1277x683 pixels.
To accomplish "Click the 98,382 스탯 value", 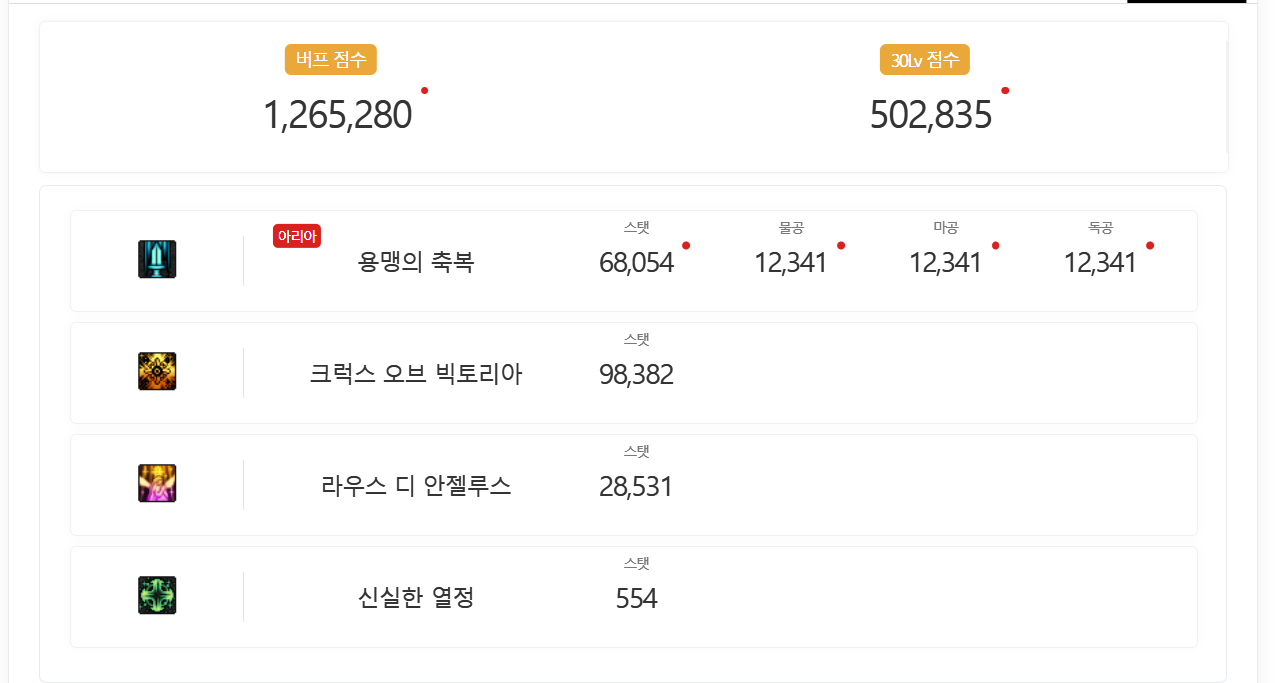I will 636,375.
